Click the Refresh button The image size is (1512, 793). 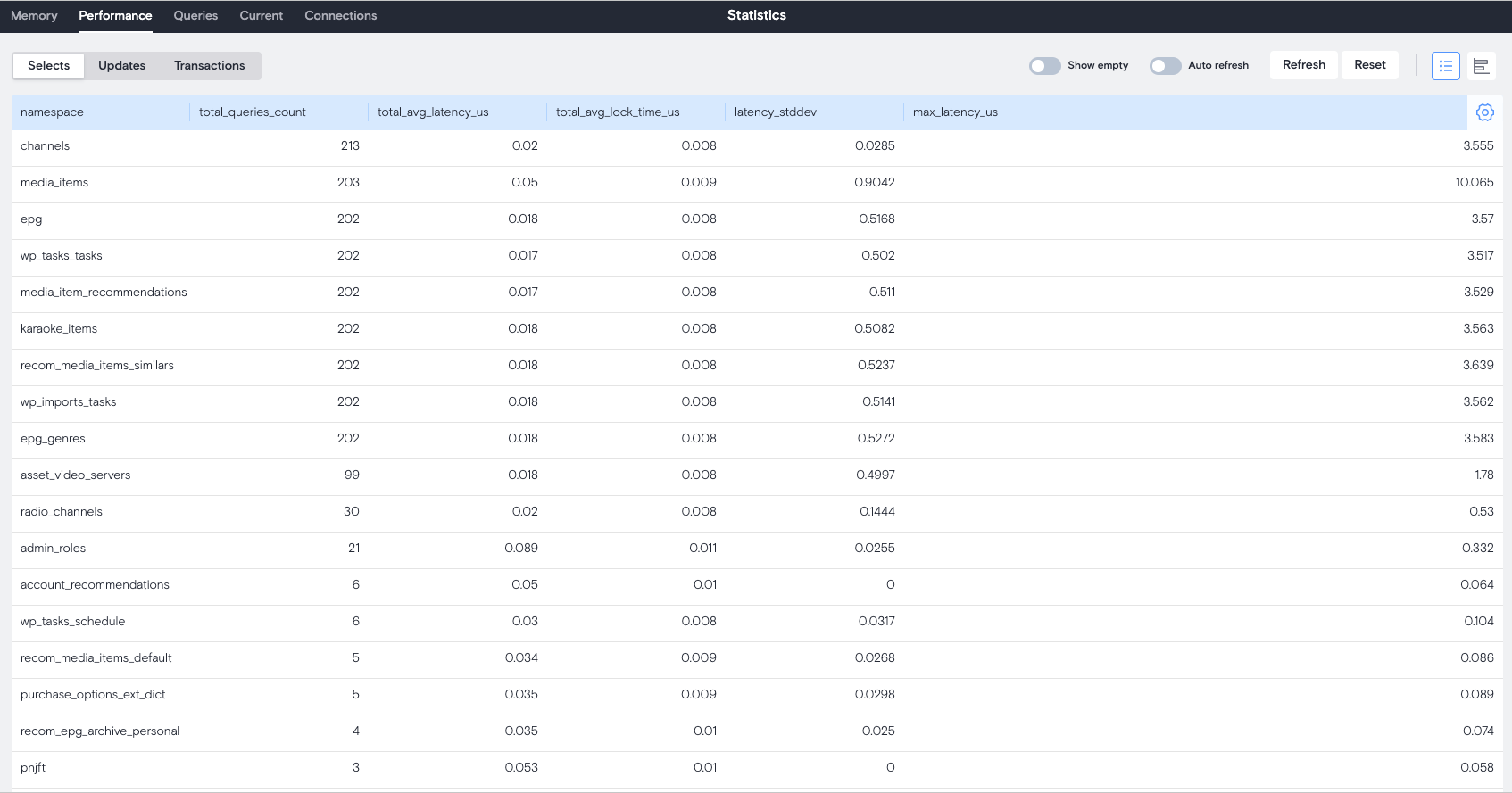[1303, 65]
